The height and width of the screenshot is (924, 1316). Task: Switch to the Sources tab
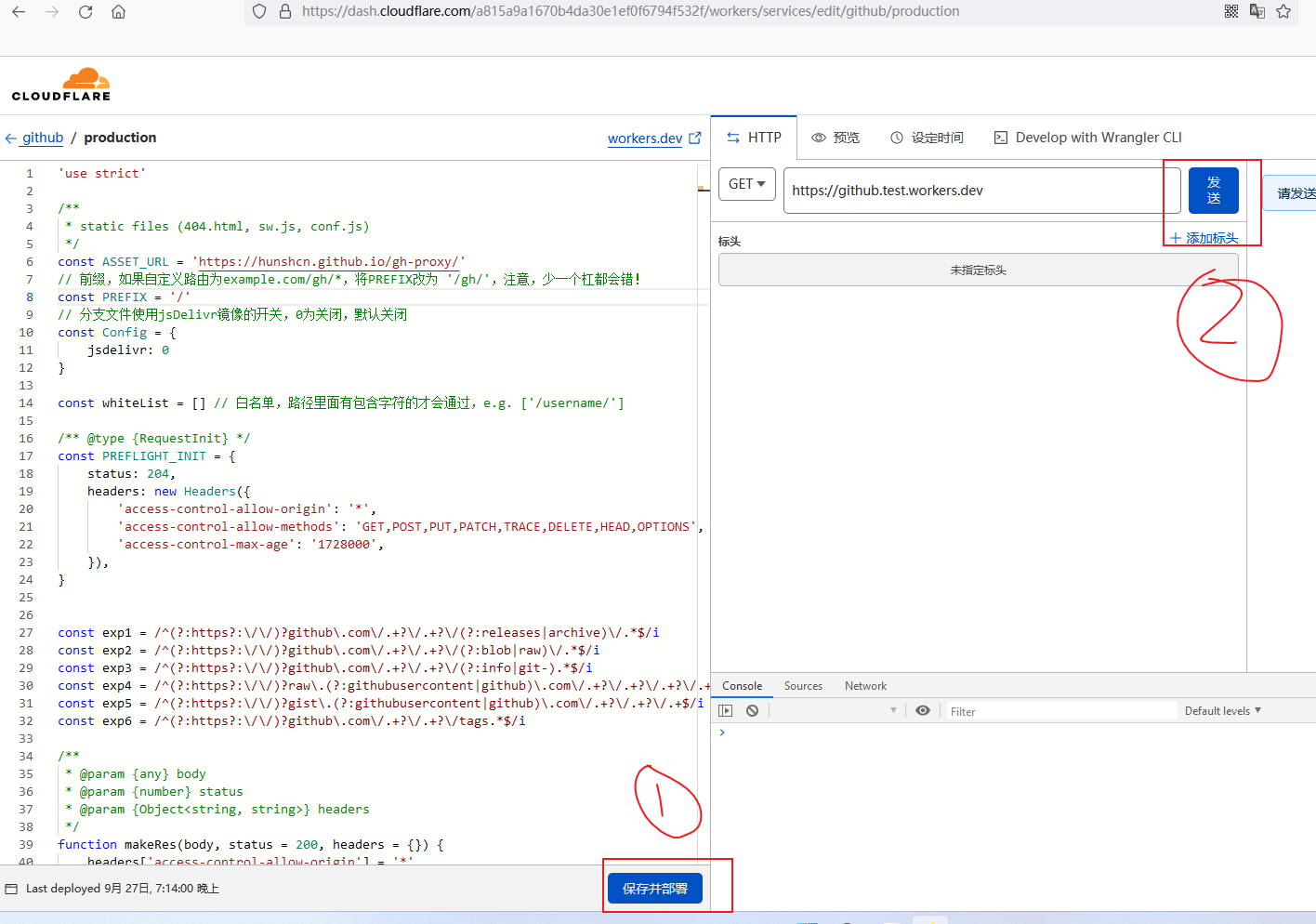[x=803, y=686]
